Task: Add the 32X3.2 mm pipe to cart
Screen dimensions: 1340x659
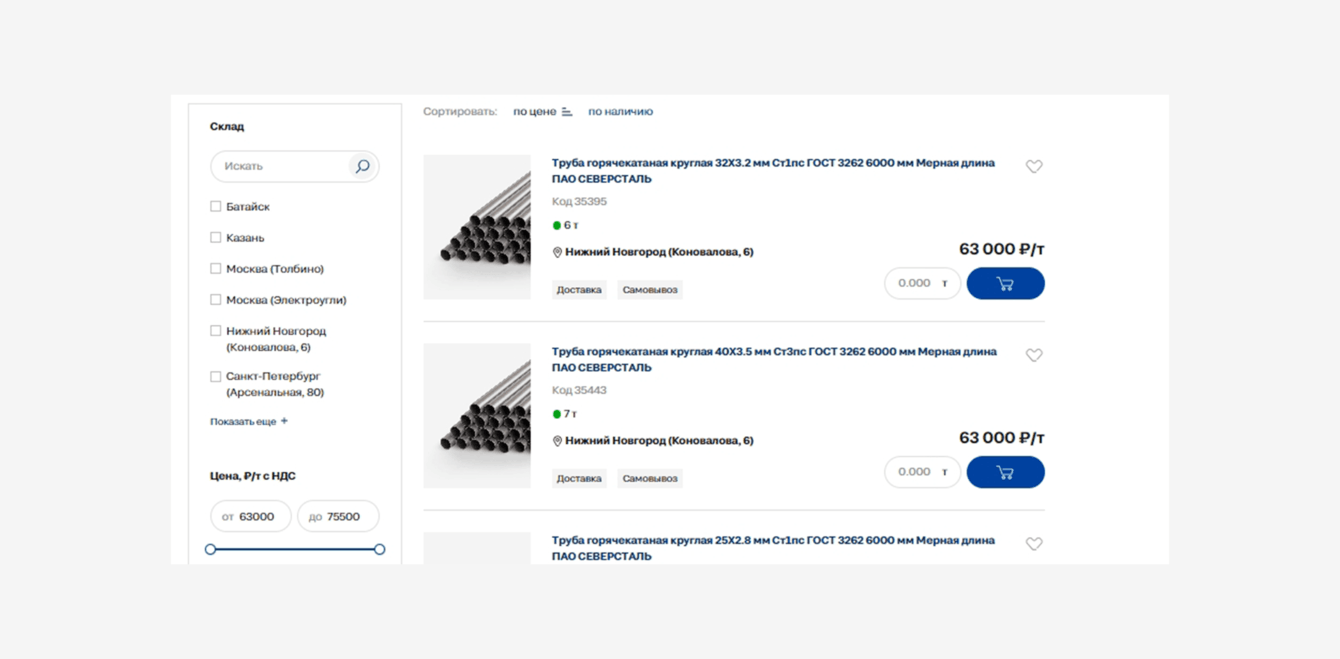Action: click(x=1005, y=284)
